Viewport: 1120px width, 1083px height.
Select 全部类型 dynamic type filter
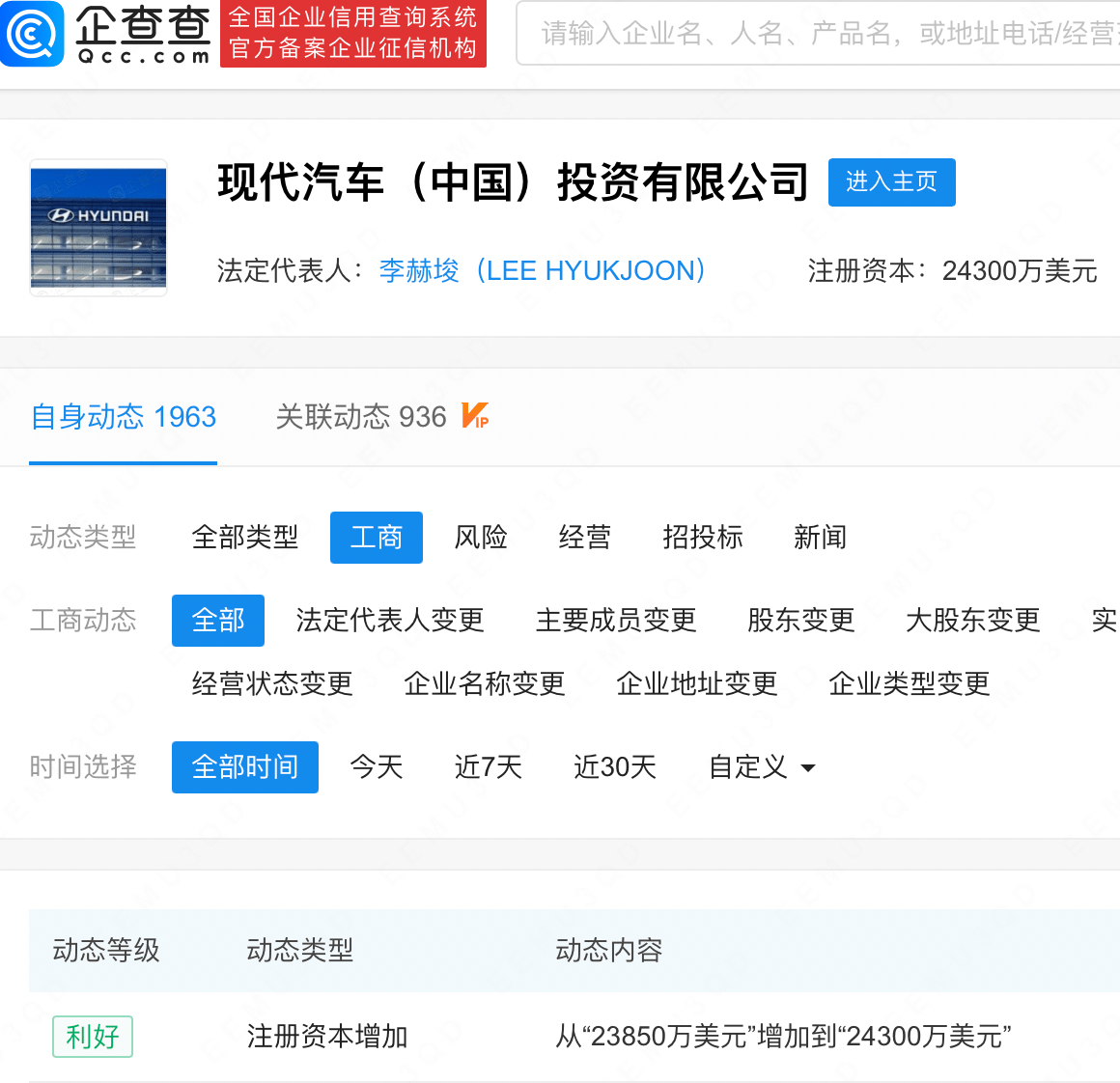point(245,538)
